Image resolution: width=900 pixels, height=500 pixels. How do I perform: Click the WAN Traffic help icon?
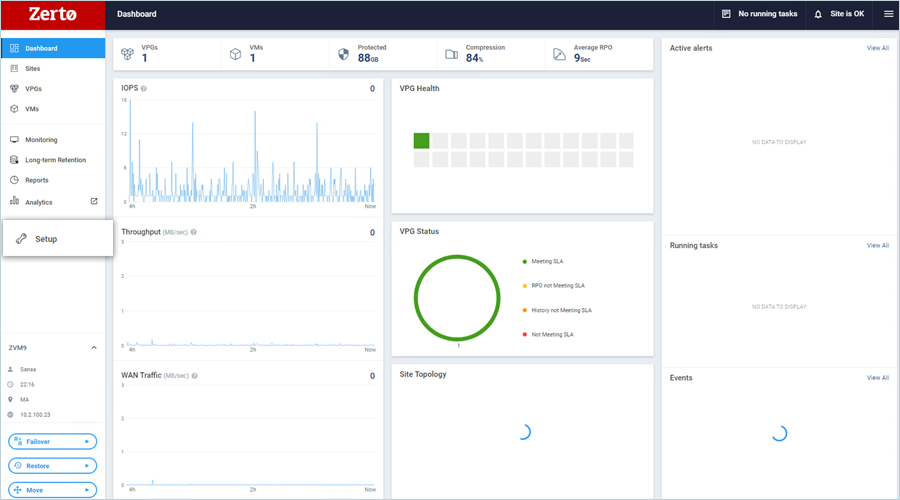coord(194,376)
